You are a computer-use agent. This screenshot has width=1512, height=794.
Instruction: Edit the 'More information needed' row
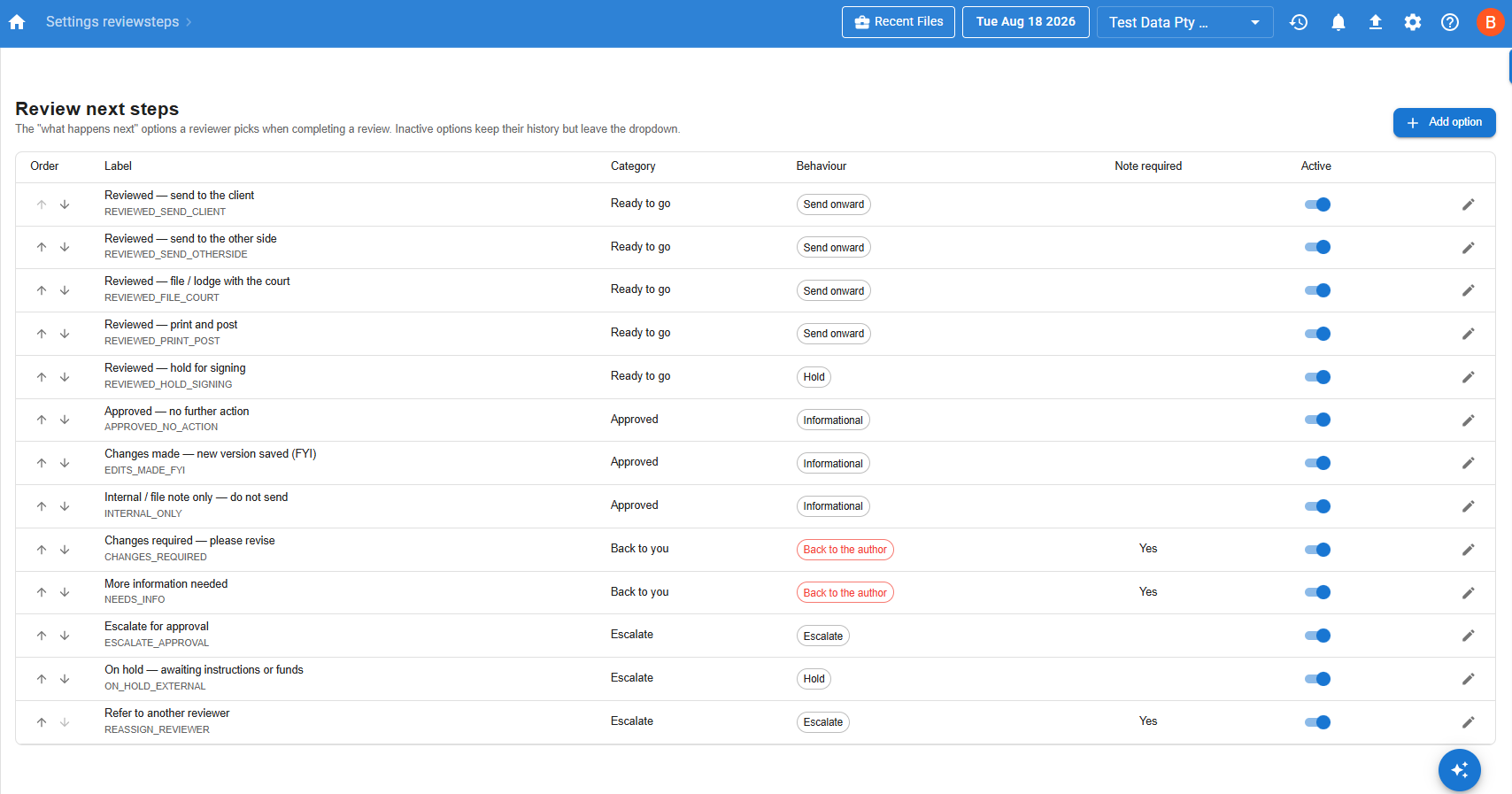tap(1468, 593)
